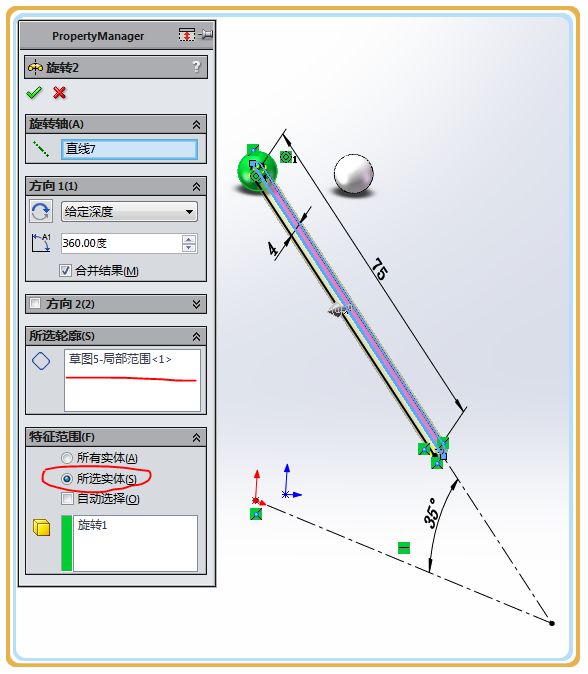Toggle 自动选择(O) checkbox
This screenshot has height=674, width=588.
[67, 499]
